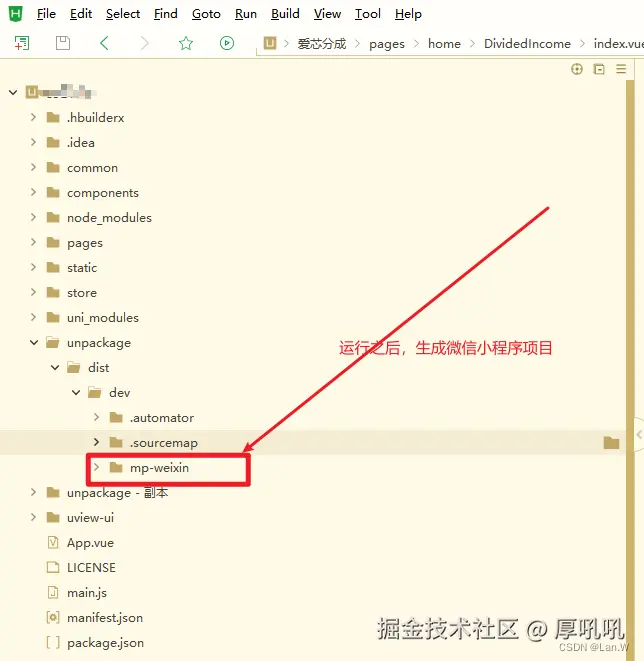Click the App.vue file icon
The width and height of the screenshot is (644, 661).
[x=53, y=543]
